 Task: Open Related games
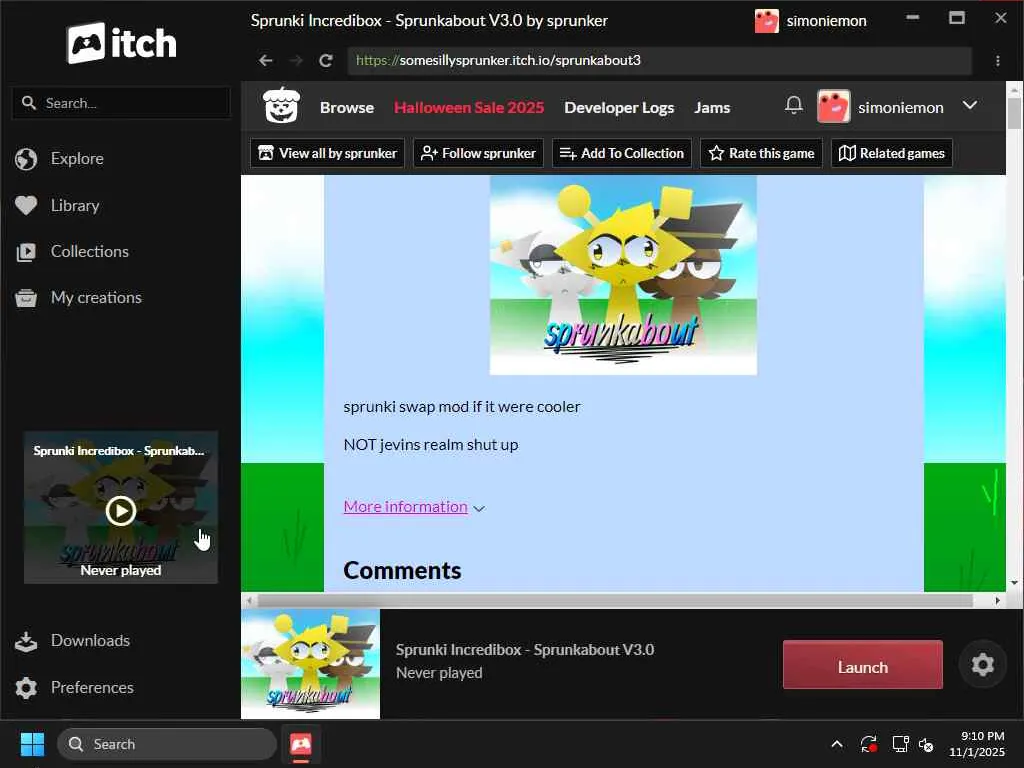(891, 153)
